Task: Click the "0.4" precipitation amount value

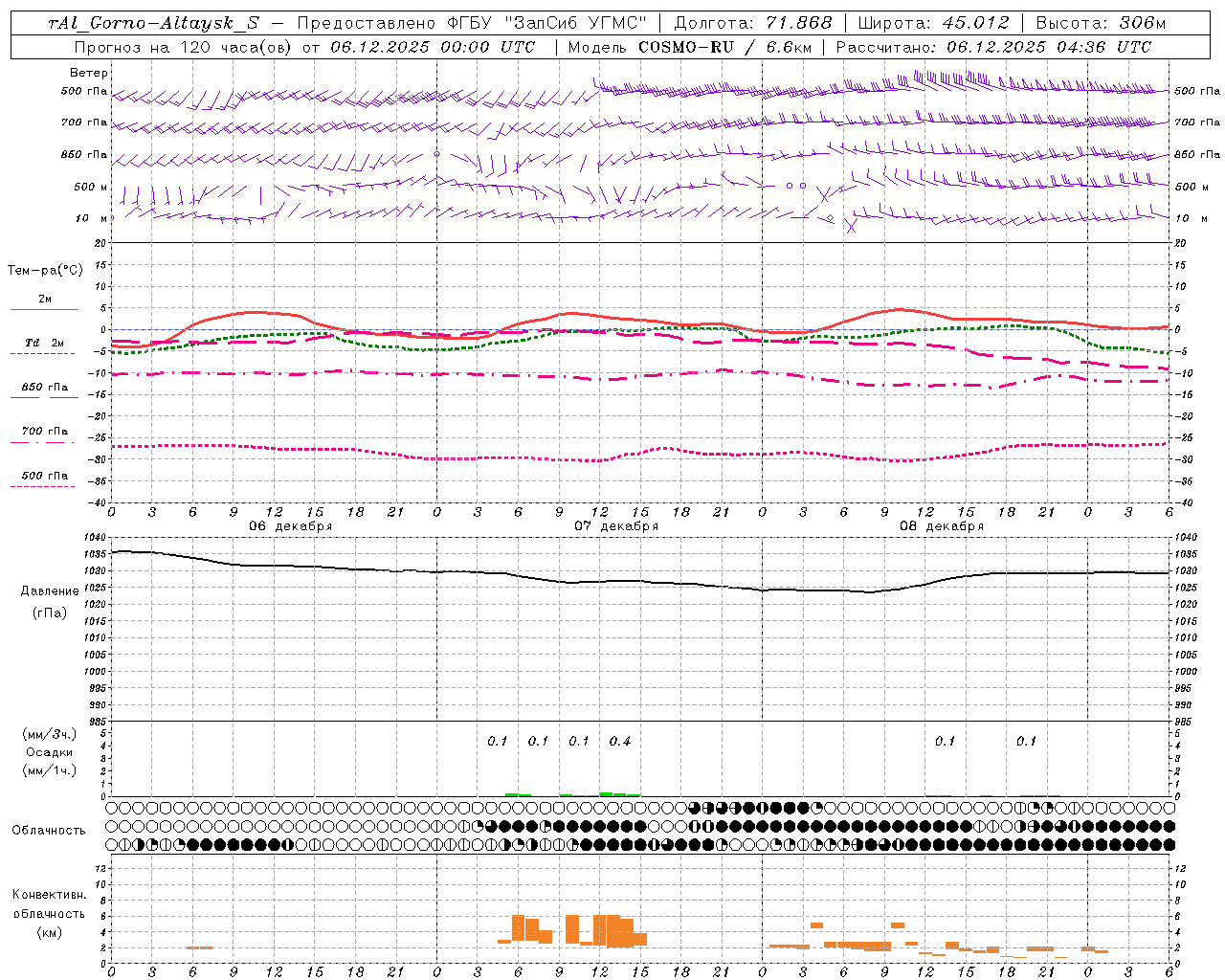Action: click(620, 742)
